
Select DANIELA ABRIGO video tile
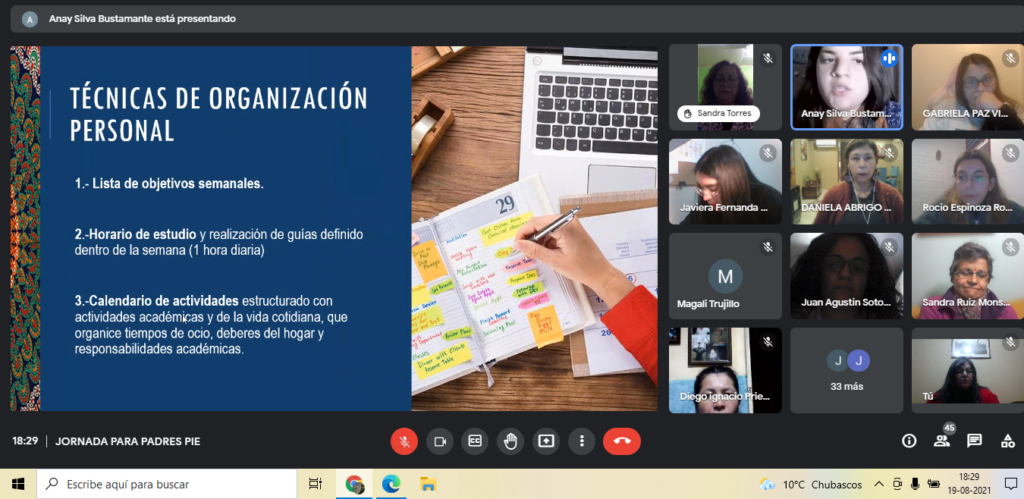coord(846,182)
